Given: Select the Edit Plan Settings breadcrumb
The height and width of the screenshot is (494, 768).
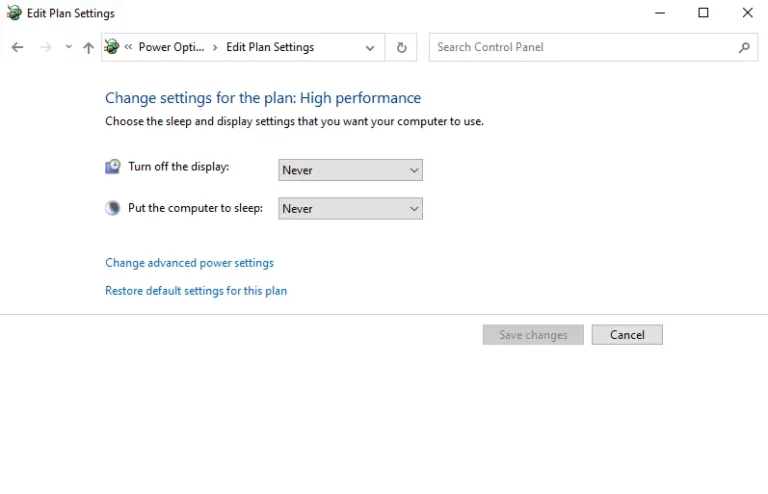Looking at the screenshot, I should point(270,47).
